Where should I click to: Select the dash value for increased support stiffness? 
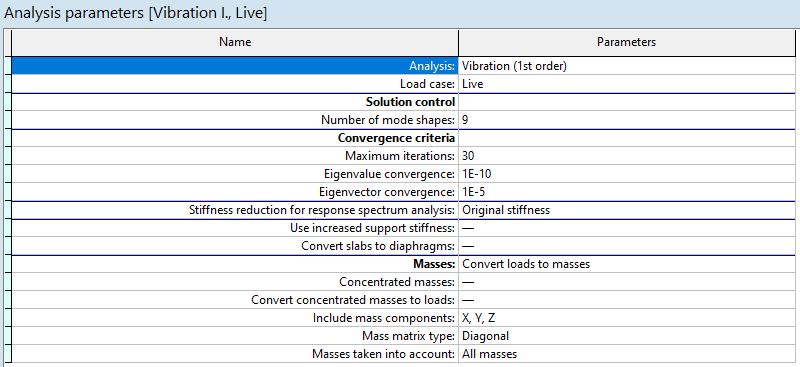click(468, 228)
